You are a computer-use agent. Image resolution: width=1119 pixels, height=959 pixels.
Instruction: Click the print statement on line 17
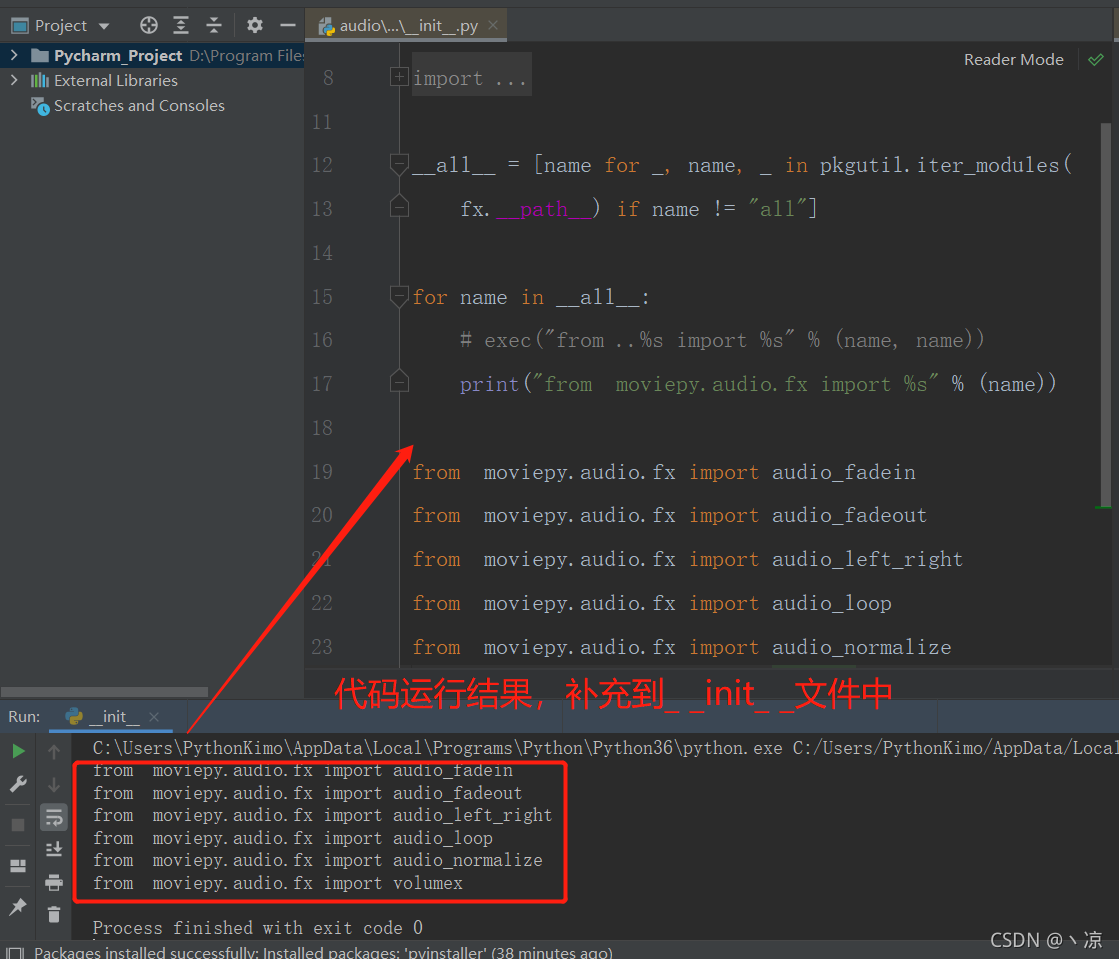tap(758, 384)
